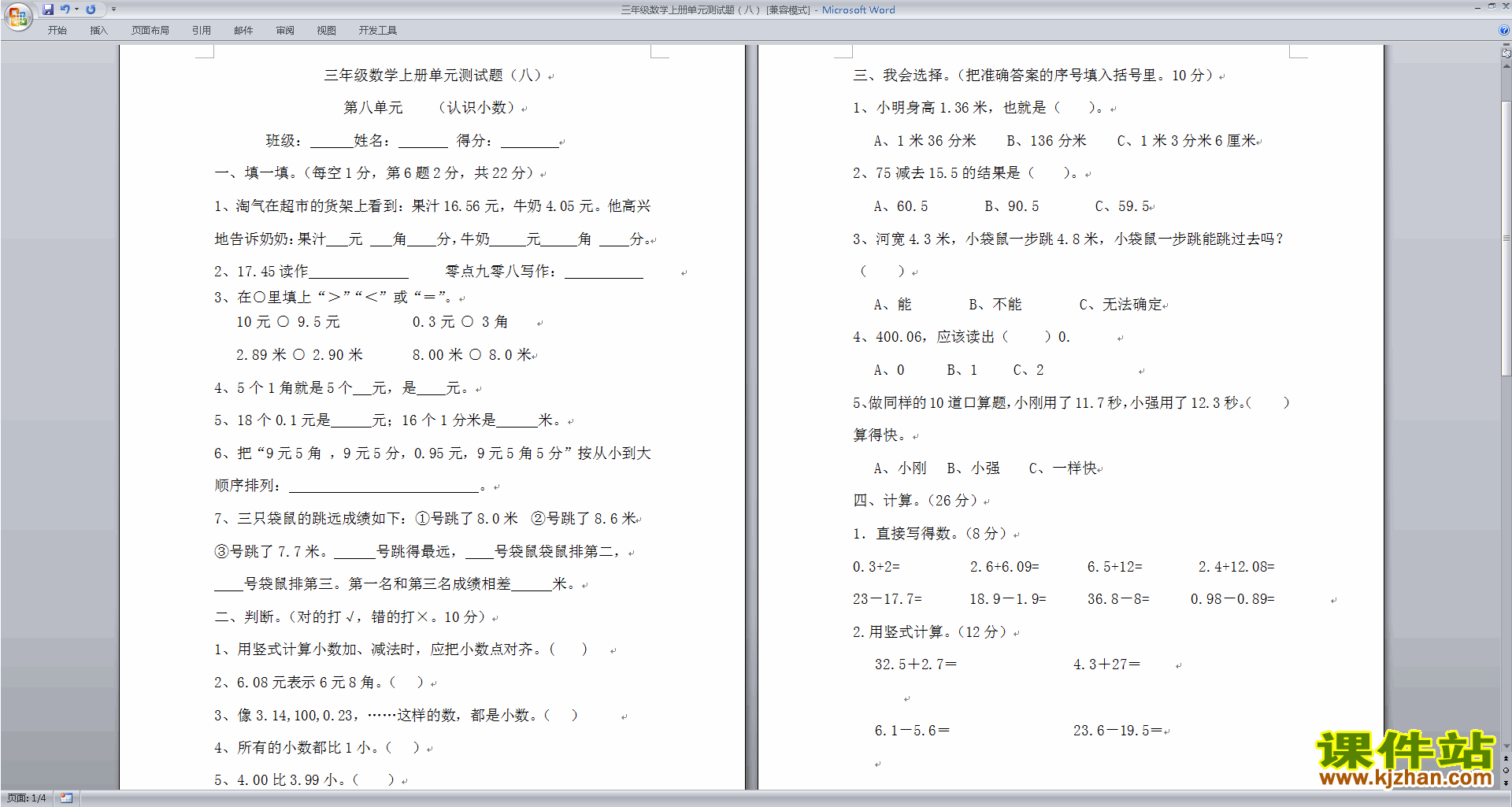Click the vertical scrollbar up arrow
The image size is (1512, 807).
(x=1506, y=65)
